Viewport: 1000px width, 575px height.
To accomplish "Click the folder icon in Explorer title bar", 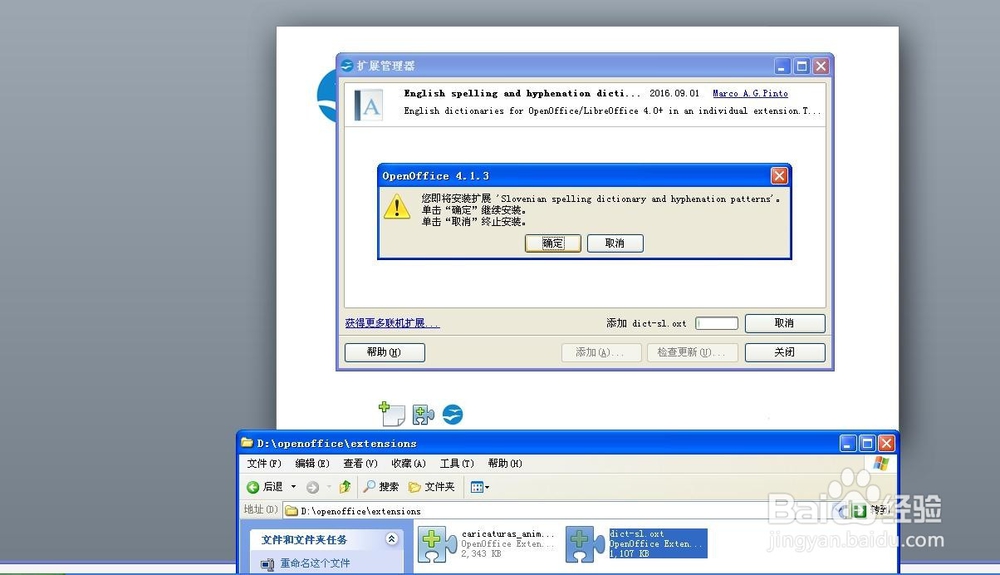I will pyautogui.click(x=246, y=442).
